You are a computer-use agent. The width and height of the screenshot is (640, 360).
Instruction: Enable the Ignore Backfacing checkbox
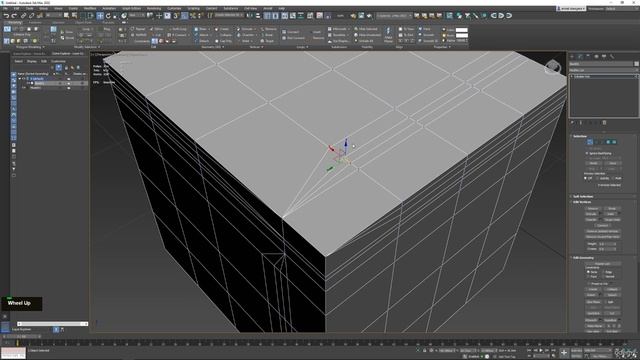tap(587, 153)
